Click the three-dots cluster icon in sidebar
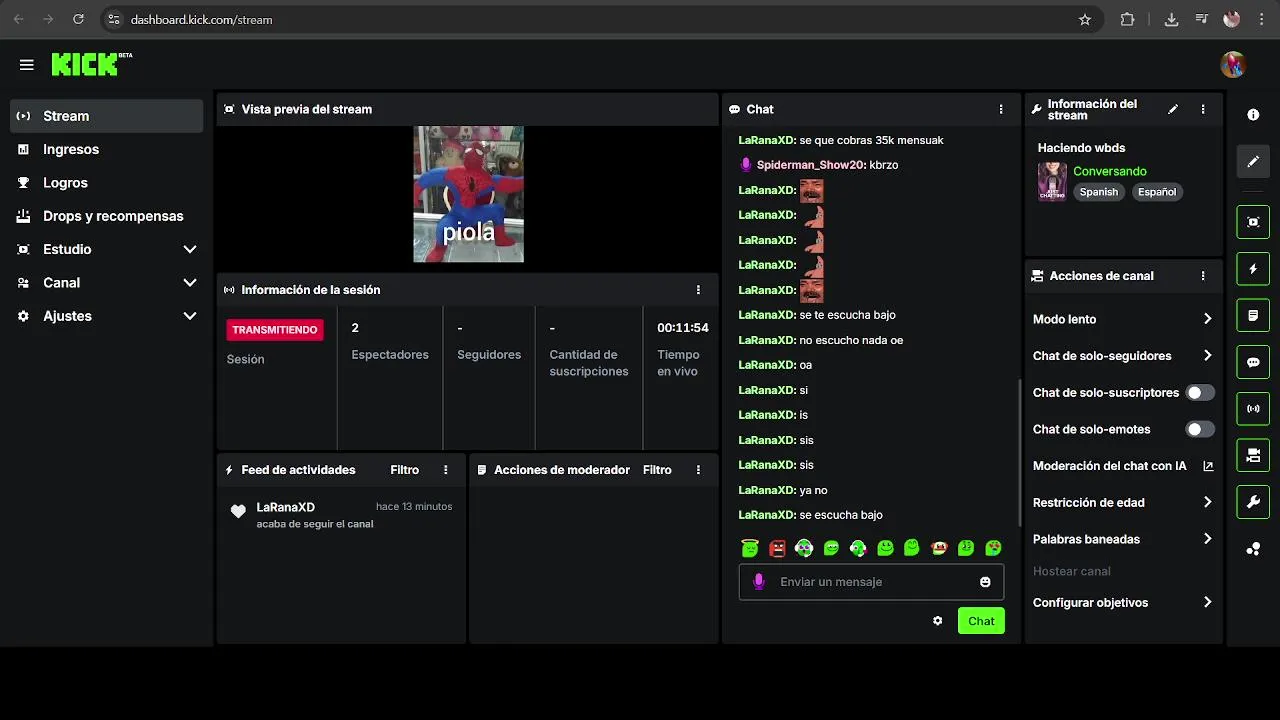 click(1253, 549)
